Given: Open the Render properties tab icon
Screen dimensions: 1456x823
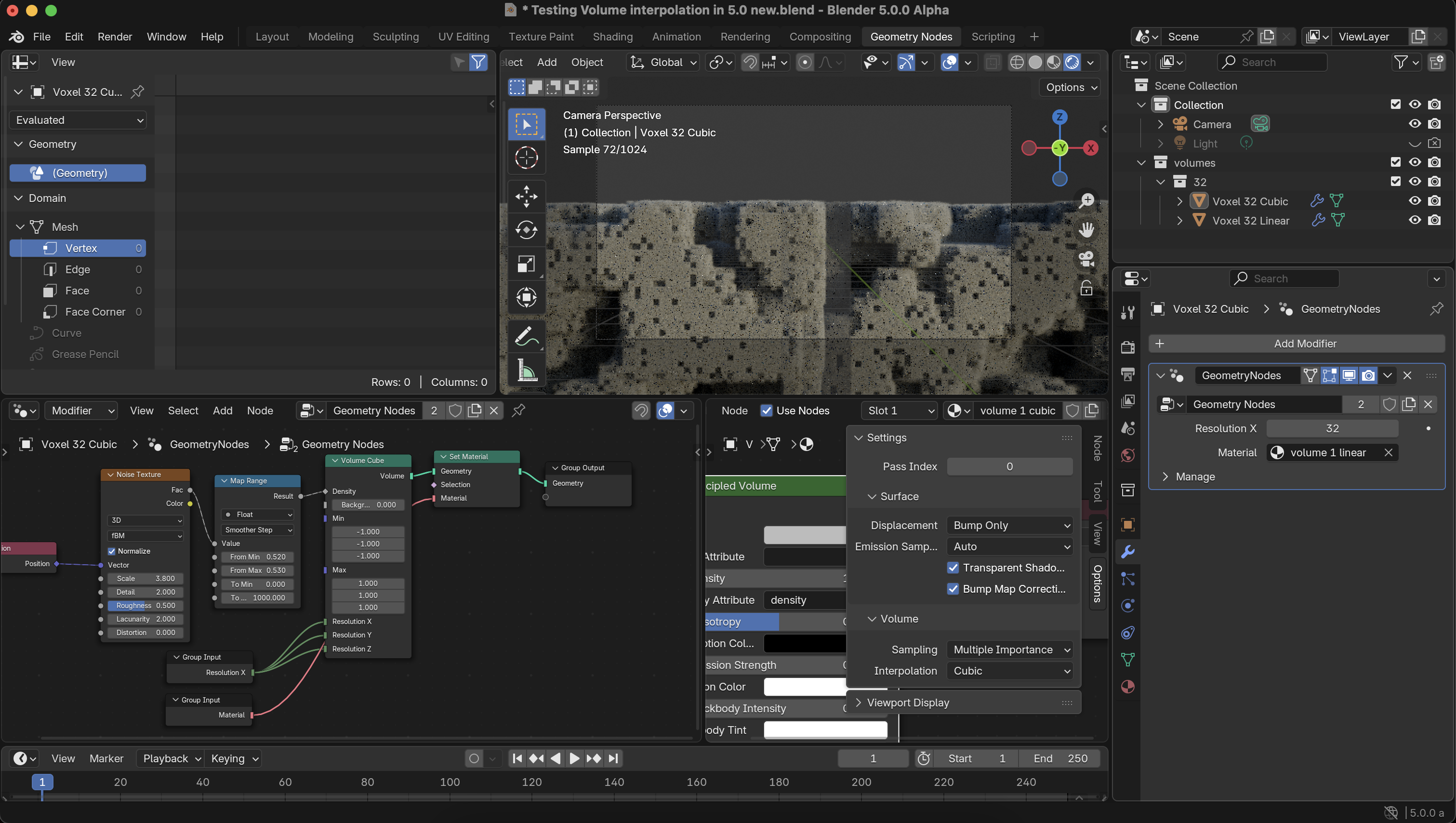Looking at the screenshot, I should coord(1127,347).
